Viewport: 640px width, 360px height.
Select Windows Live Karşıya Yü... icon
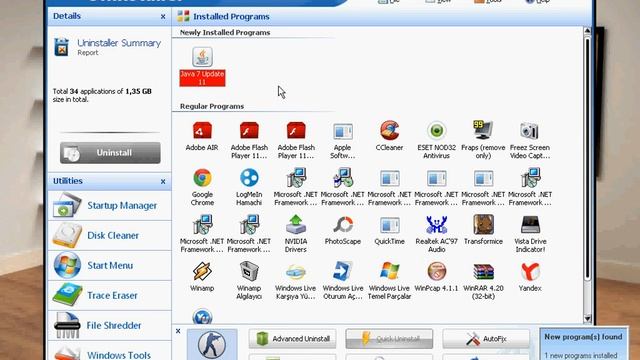[296, 281]
